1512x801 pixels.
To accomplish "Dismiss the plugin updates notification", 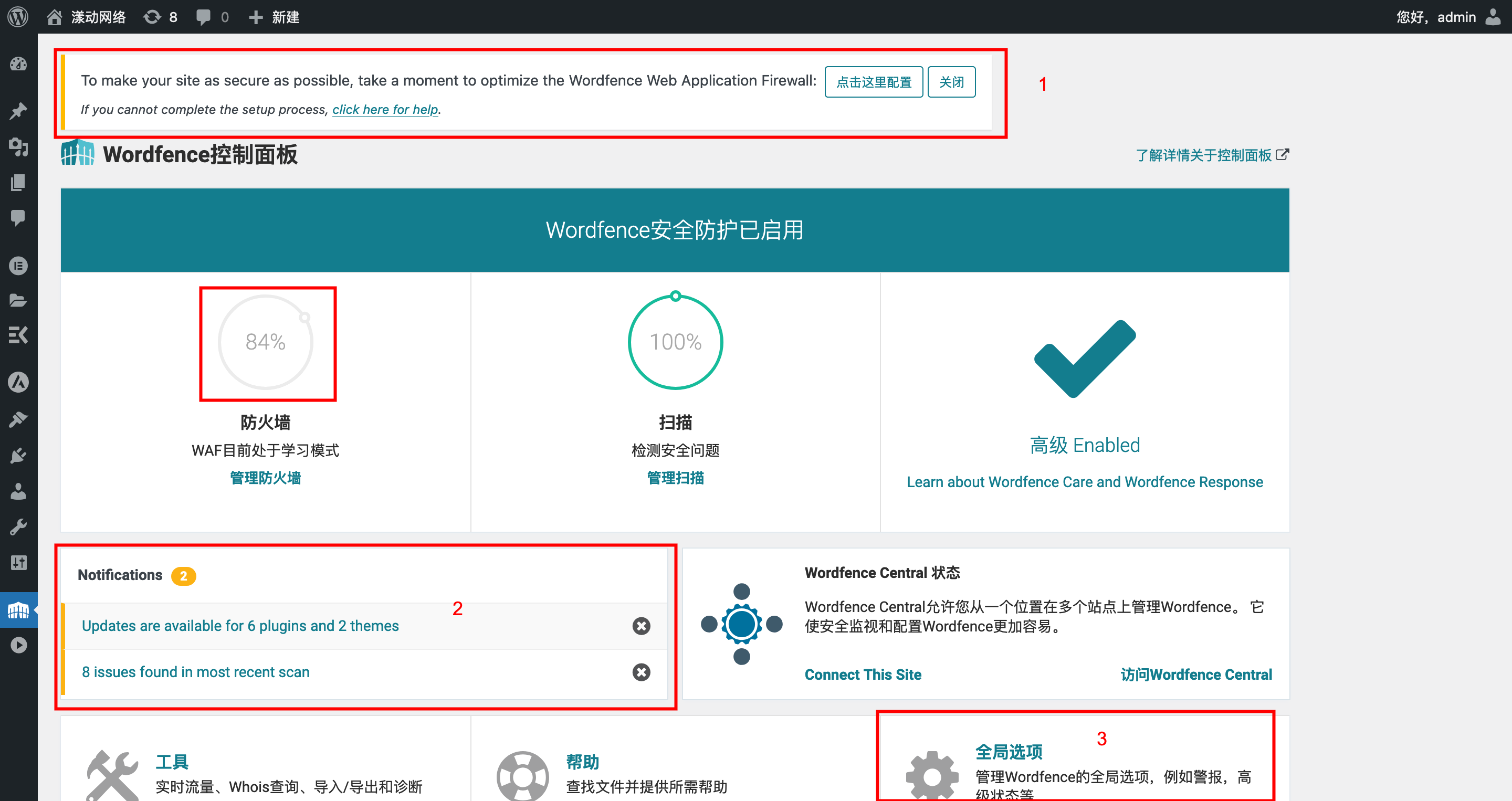I will click(x=641, y=626).
